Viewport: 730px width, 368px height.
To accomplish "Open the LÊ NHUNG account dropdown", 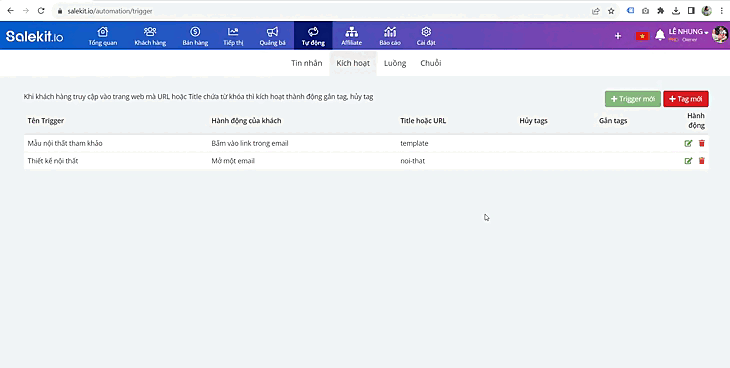I will point(689,32).
